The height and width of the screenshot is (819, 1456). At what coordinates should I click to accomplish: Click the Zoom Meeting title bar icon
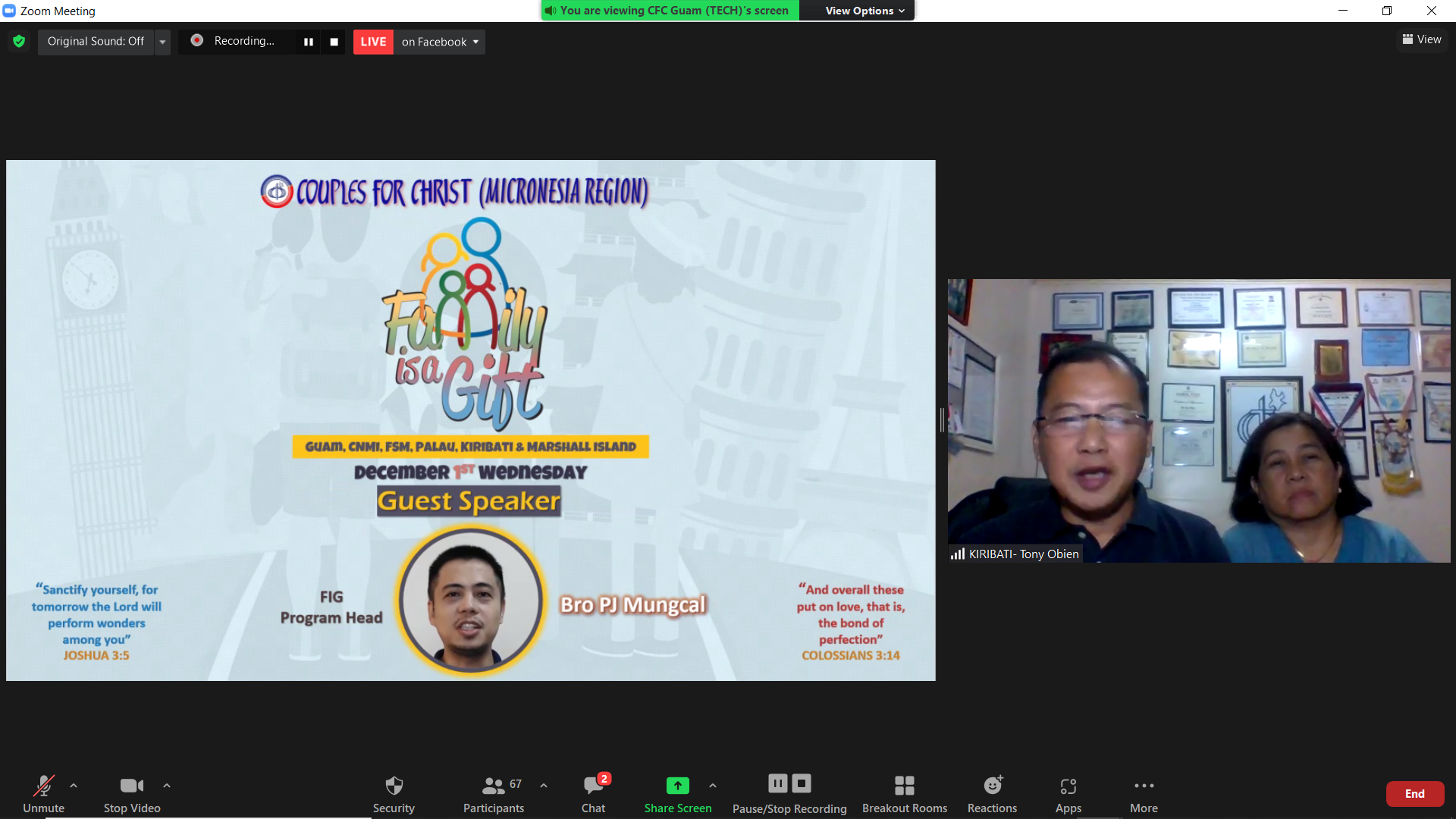(x=9, y=11)
